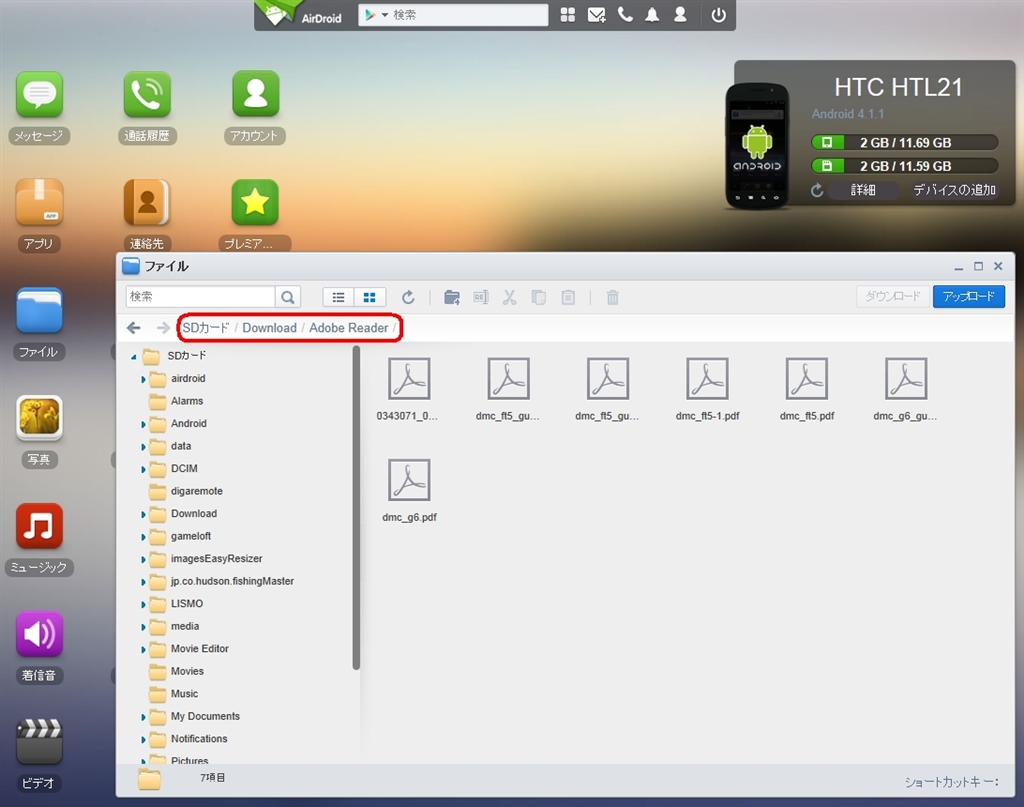The height and width of the screenshot is (807, 1024).
Task: Open the 写真 photos icon
Action: 39,418
